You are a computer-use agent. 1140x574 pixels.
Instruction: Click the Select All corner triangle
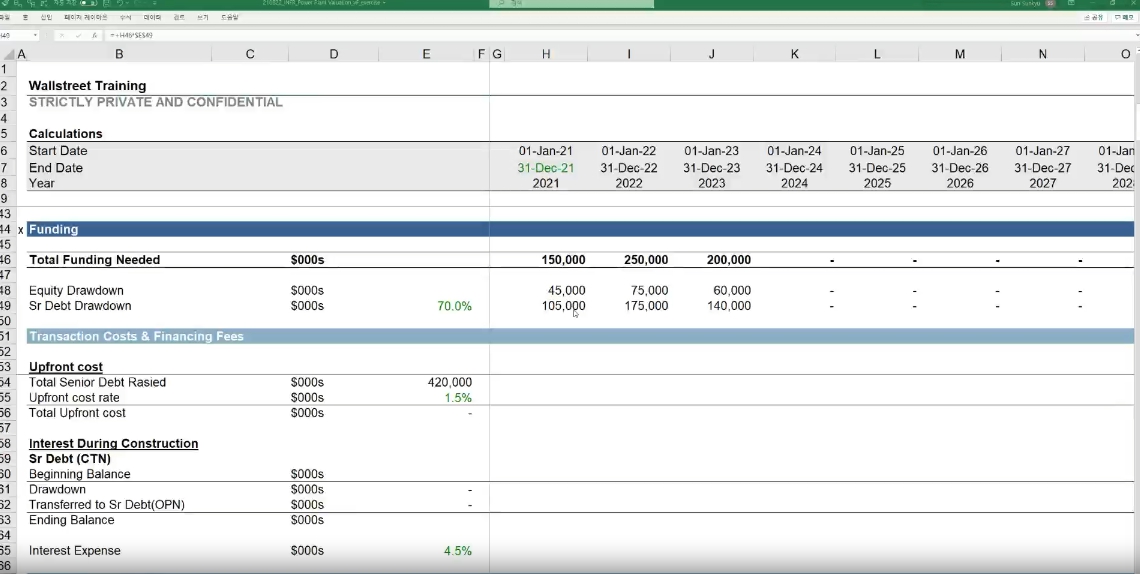point(8,54)
